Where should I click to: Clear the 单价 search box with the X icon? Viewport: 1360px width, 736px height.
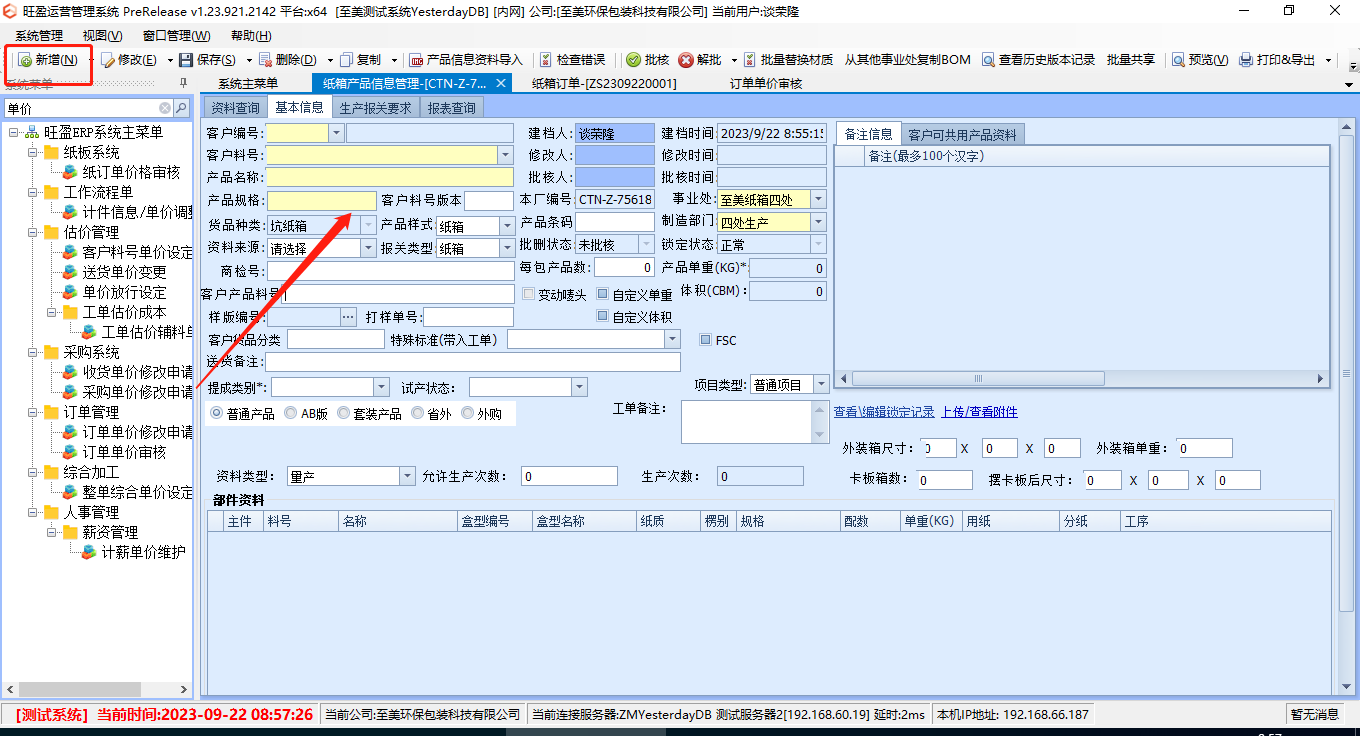(165, 108)
